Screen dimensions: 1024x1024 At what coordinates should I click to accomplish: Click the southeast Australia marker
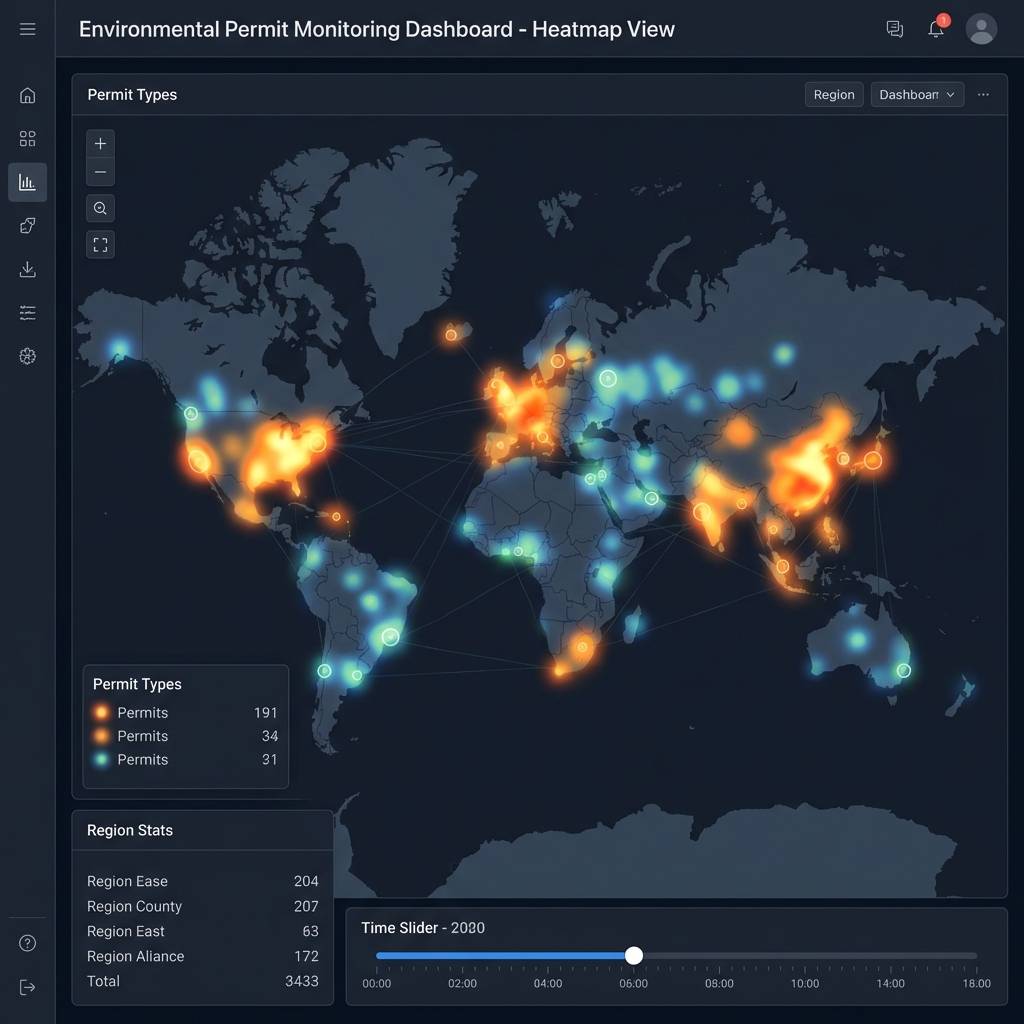click(904, 670)
